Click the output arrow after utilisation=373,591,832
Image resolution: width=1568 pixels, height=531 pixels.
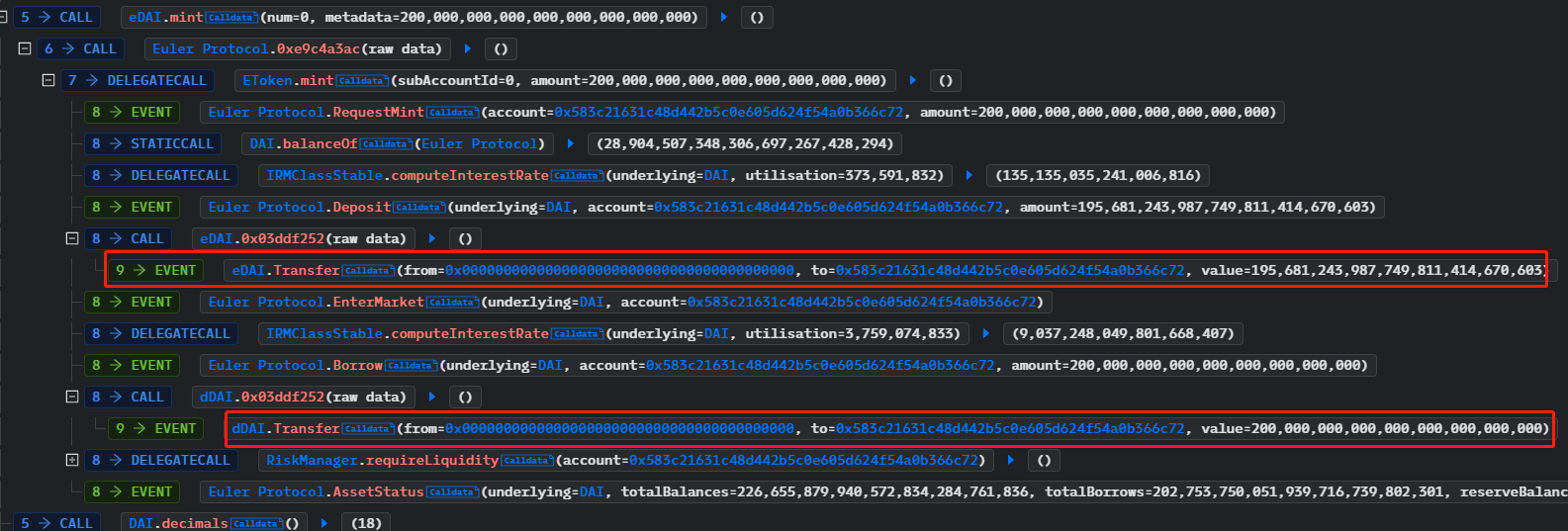point(969,175)
